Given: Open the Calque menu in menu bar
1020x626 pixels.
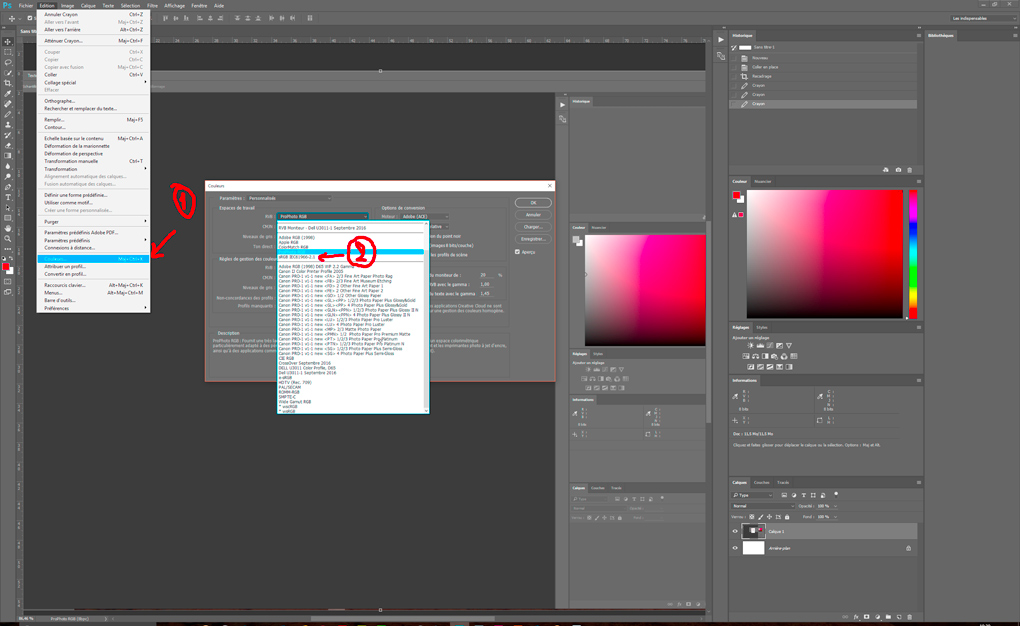Looking at the screenshot, I should 88,5.
